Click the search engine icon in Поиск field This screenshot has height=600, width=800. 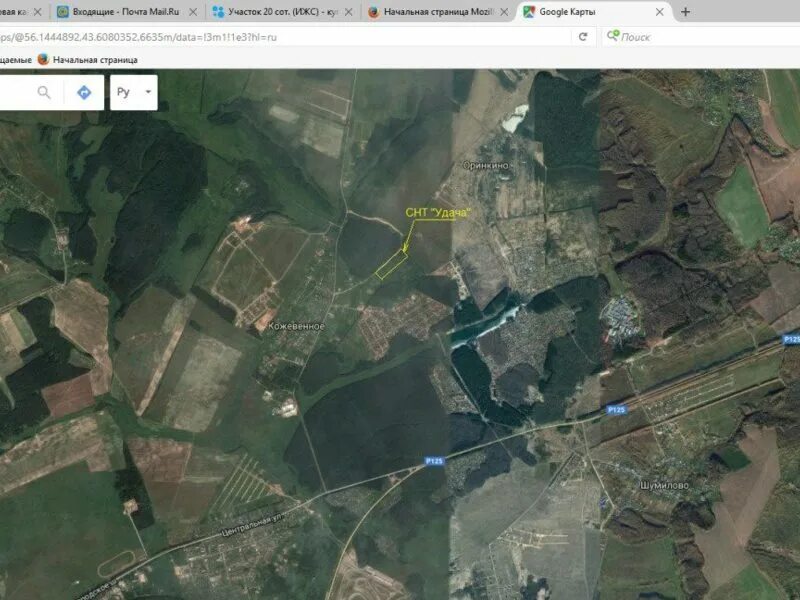(x=613, y=36)
